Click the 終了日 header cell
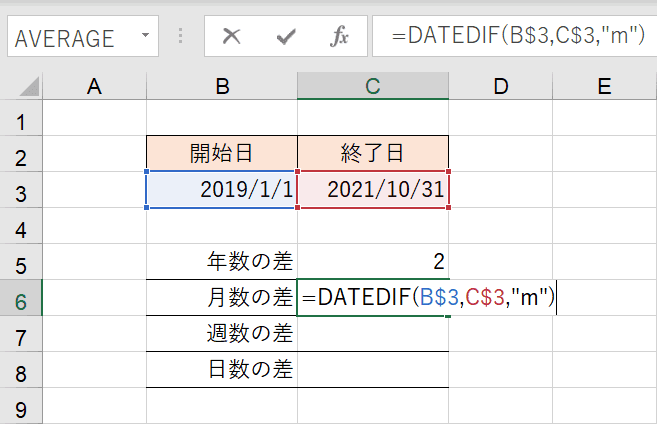Screen dimensions: 657x424 tap(373, 153)
